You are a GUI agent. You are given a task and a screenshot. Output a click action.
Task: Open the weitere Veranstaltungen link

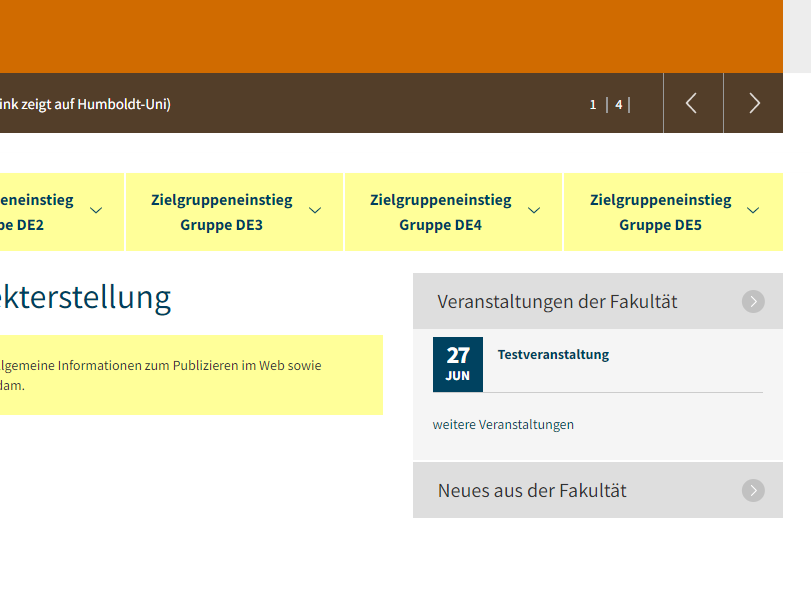[503, 424]
